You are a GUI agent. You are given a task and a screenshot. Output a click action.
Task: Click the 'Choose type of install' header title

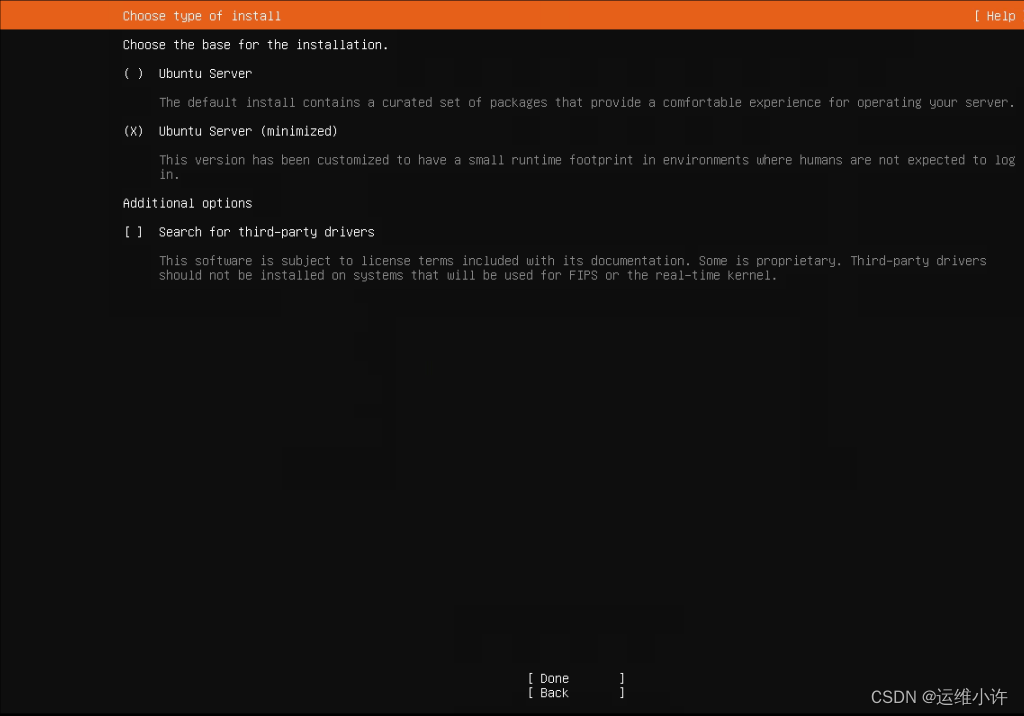click(202, 16)
